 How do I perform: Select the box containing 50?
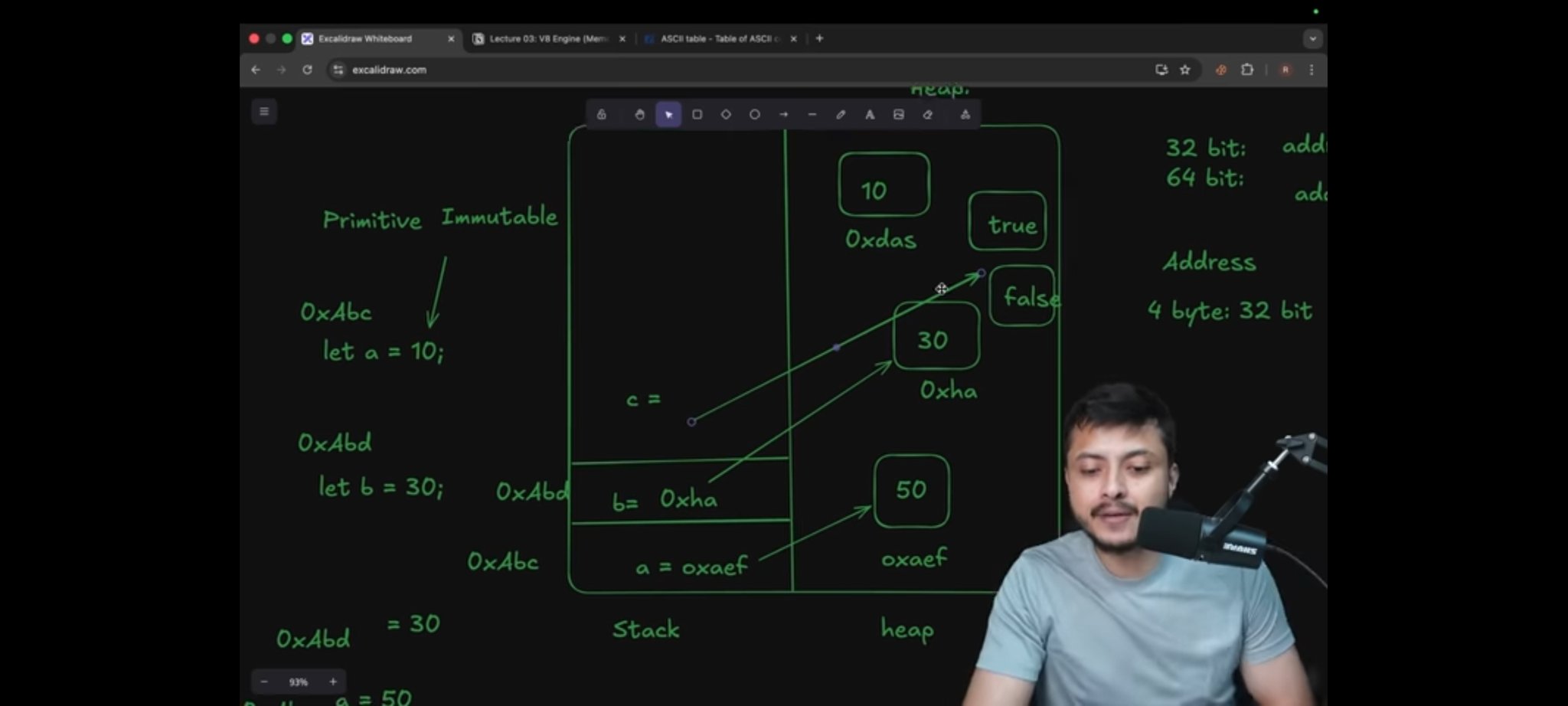pyautogui.click(x=911, y=491)
